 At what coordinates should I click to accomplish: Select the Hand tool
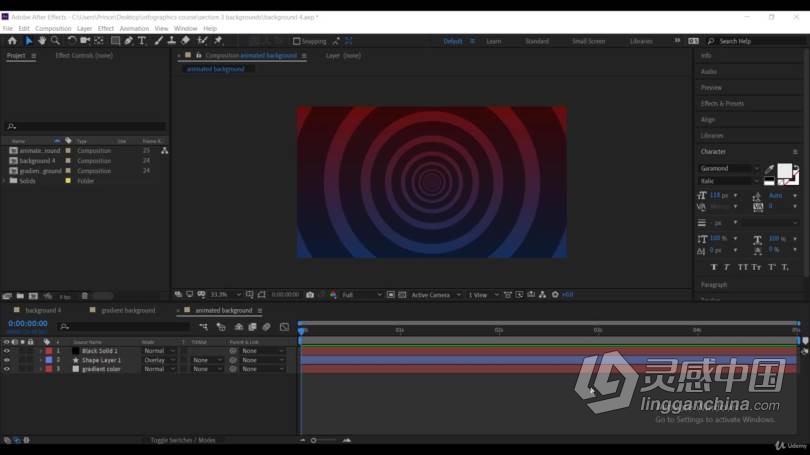(x=42, y=41)
